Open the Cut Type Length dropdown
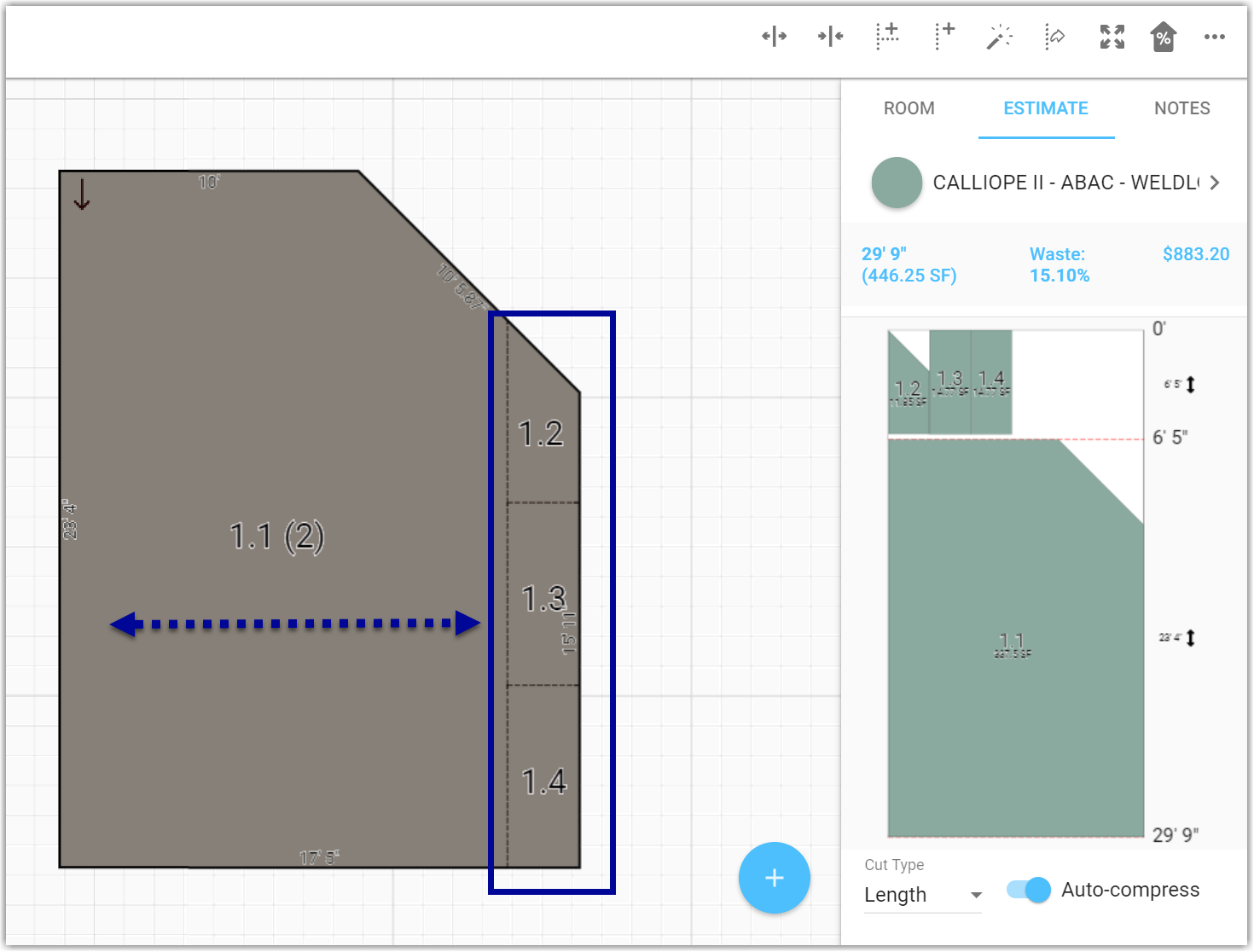This screenshot has height=952, width=1254. click(923, 895)
